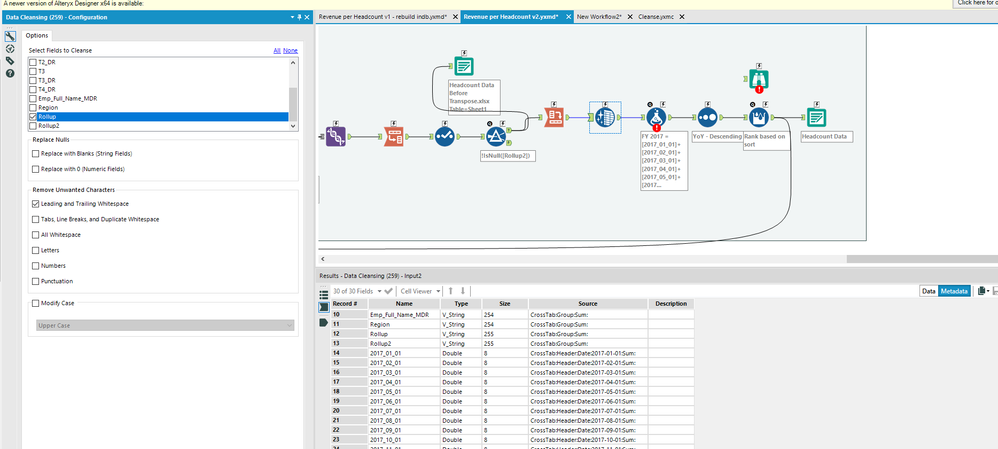Click the canvas horizontal scrollbar left arrow
The height and width of the screenshot is (449, 998).
tap(323, 259)
